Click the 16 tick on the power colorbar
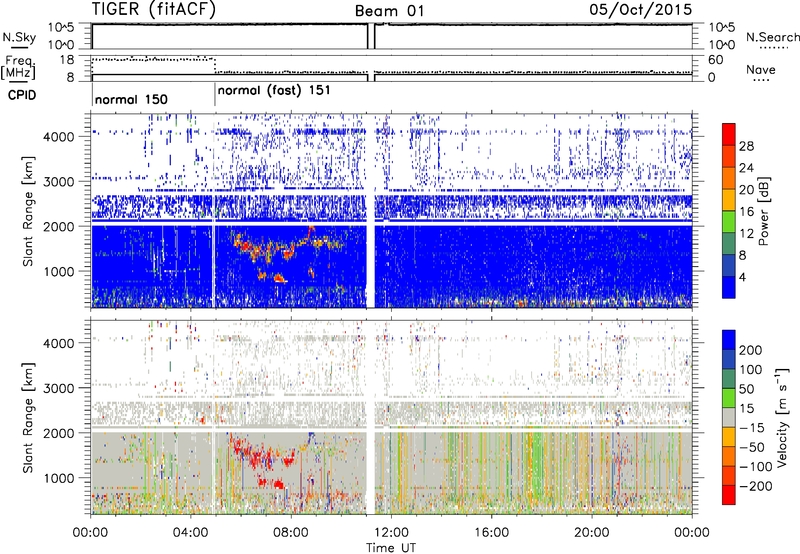The height and width of the screenshot is (554, 800). click(x=746, y=212)
